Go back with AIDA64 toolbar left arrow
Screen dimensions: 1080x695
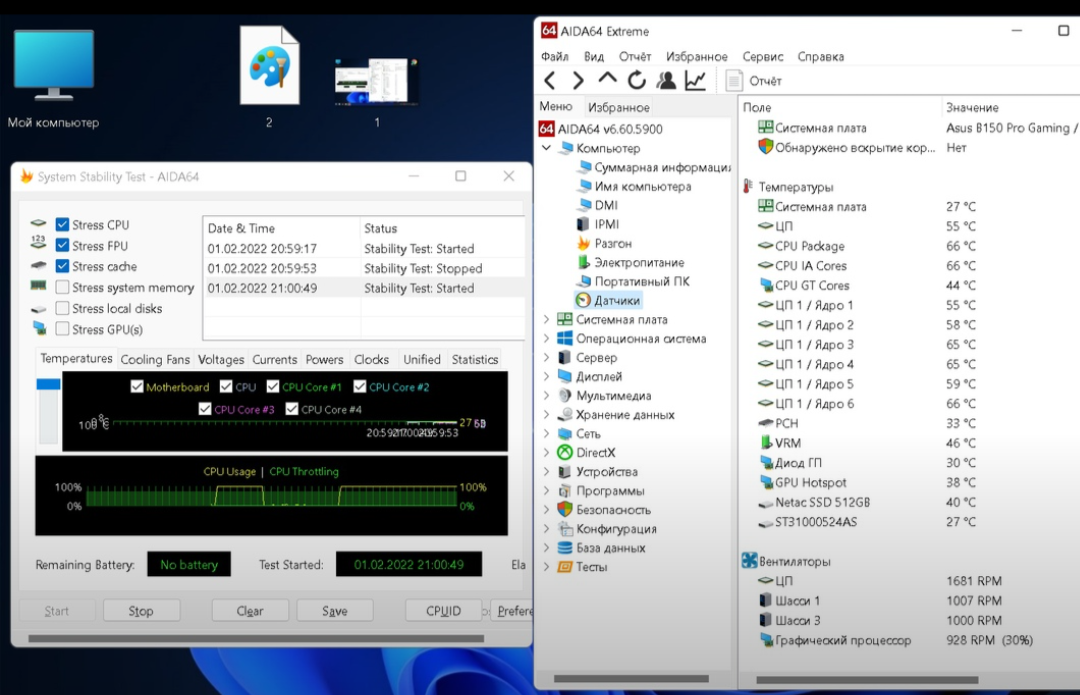[x=550, y=81]
